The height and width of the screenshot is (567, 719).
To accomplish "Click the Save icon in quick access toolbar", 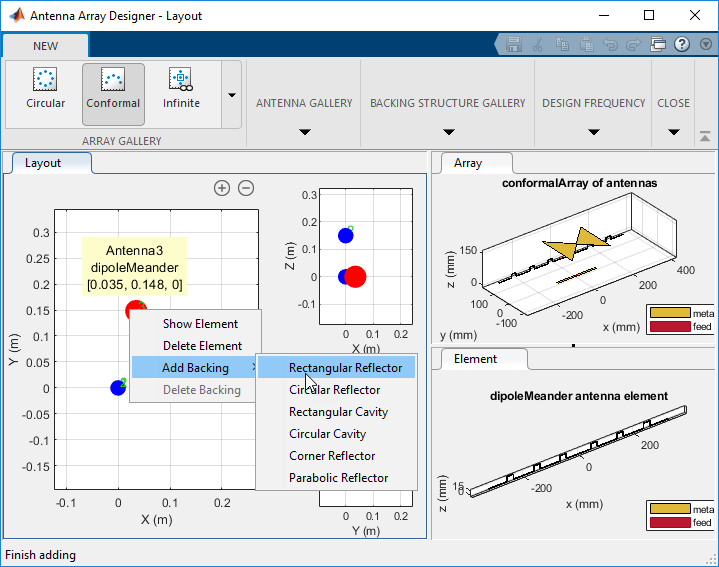I will click(x=514, y=44).
